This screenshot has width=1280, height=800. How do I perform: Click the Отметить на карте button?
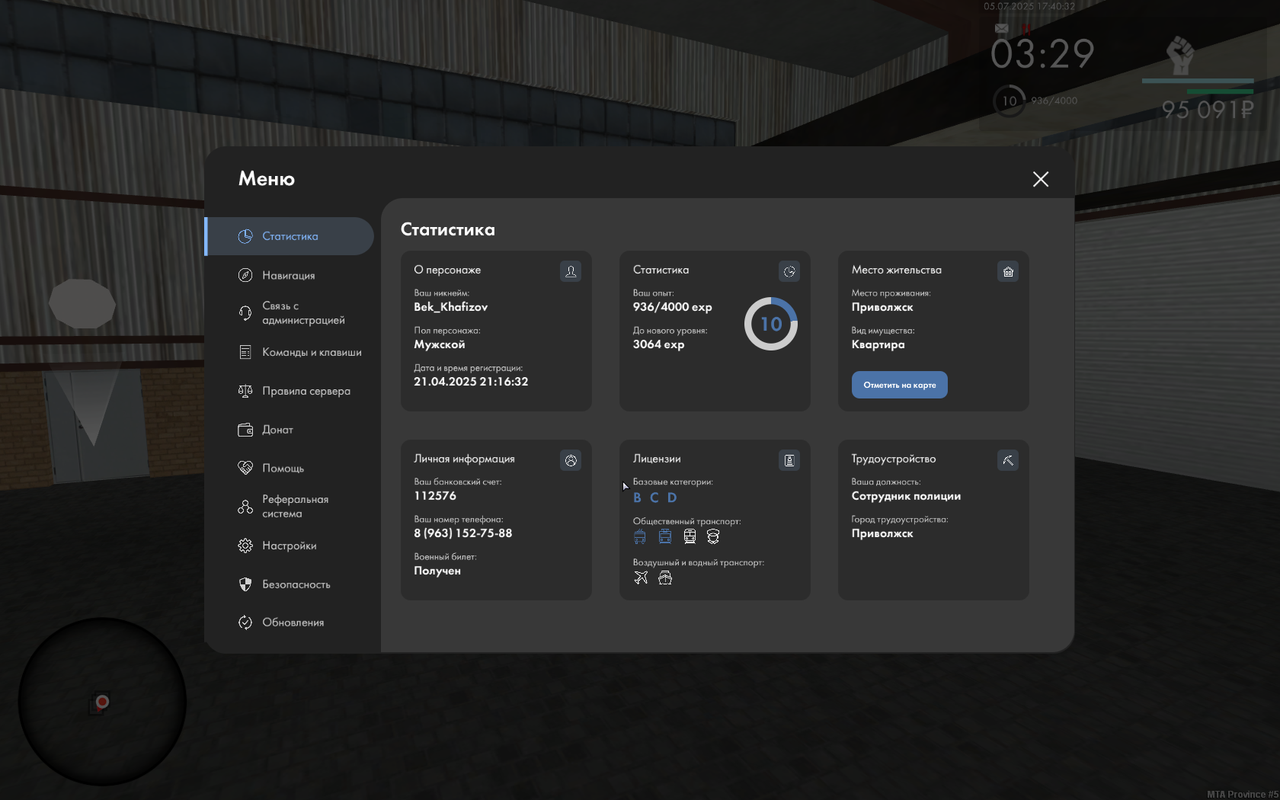coord(899,385)
